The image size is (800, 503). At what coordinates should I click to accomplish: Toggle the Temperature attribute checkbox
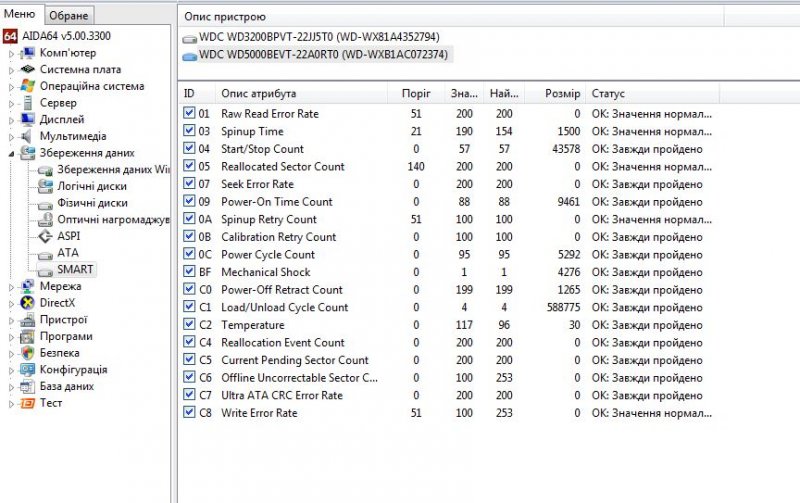point(190,325)
